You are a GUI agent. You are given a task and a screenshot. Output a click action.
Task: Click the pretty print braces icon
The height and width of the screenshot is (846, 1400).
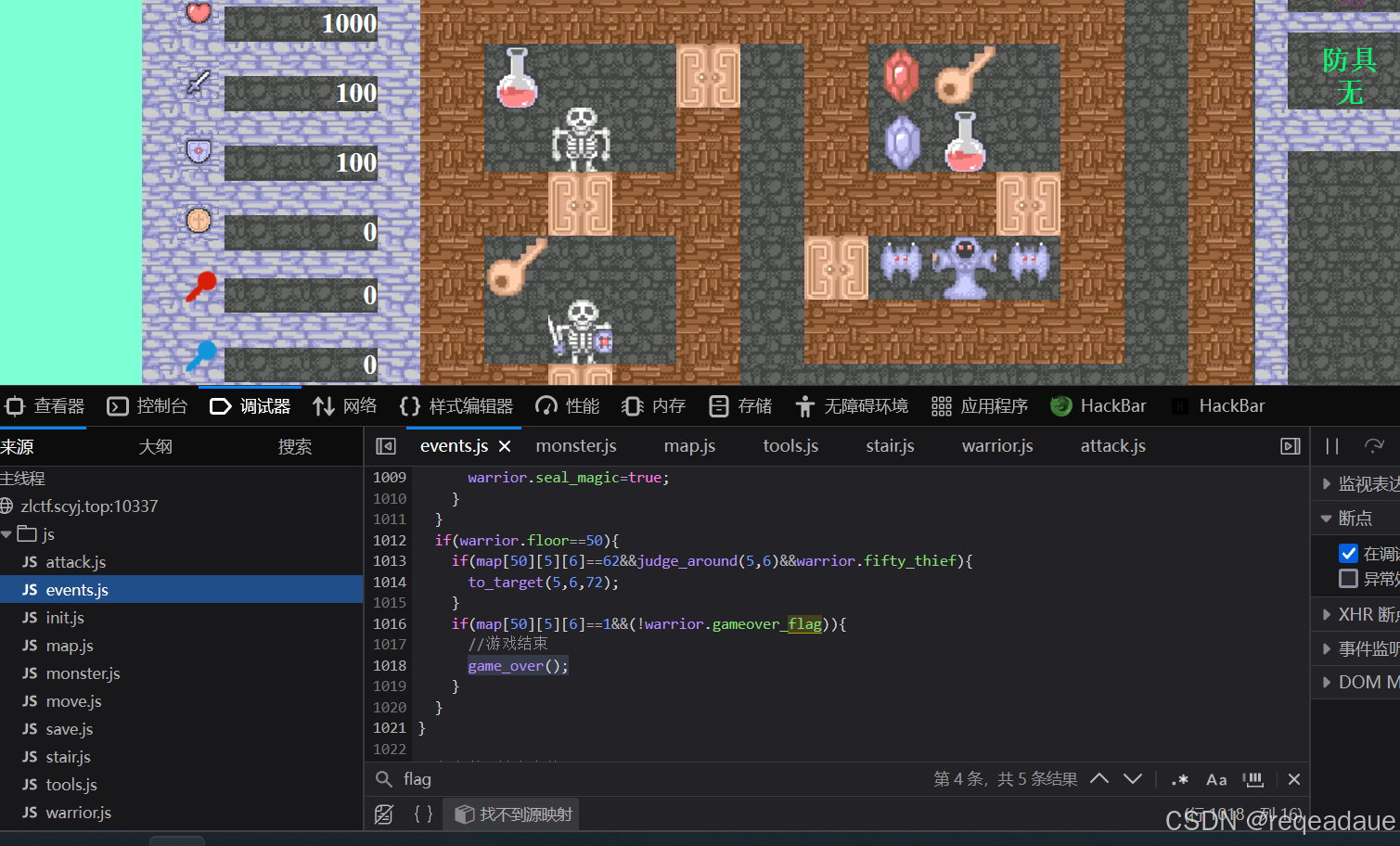click(x=423, y=814)
